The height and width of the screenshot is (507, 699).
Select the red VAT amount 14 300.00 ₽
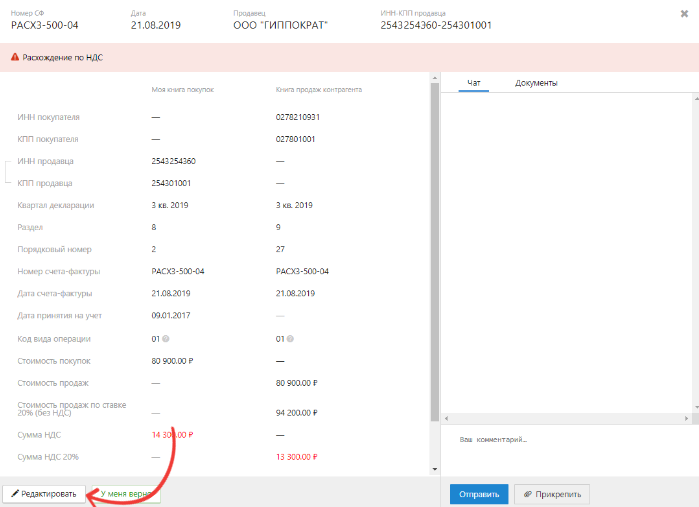tap(172, 435)
